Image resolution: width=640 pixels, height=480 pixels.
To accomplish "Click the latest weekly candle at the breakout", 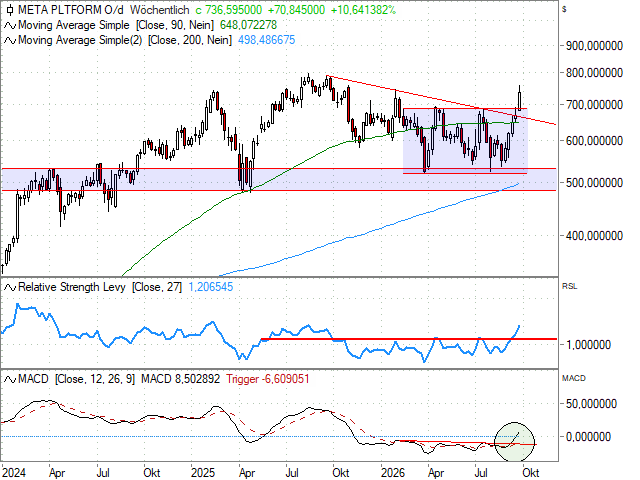I will 520,100.
